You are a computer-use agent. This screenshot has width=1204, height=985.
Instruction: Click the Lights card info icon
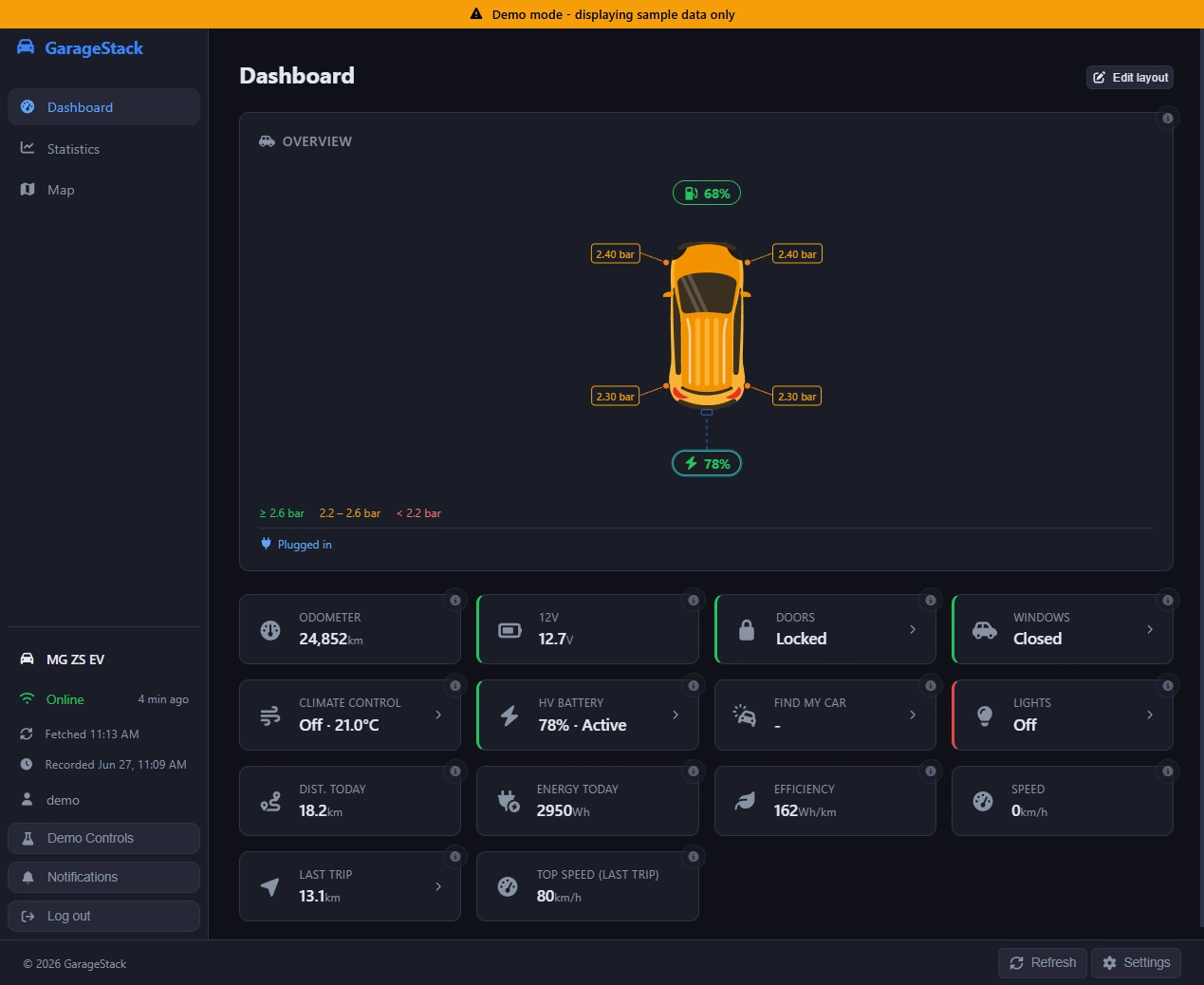(1168, 686)
